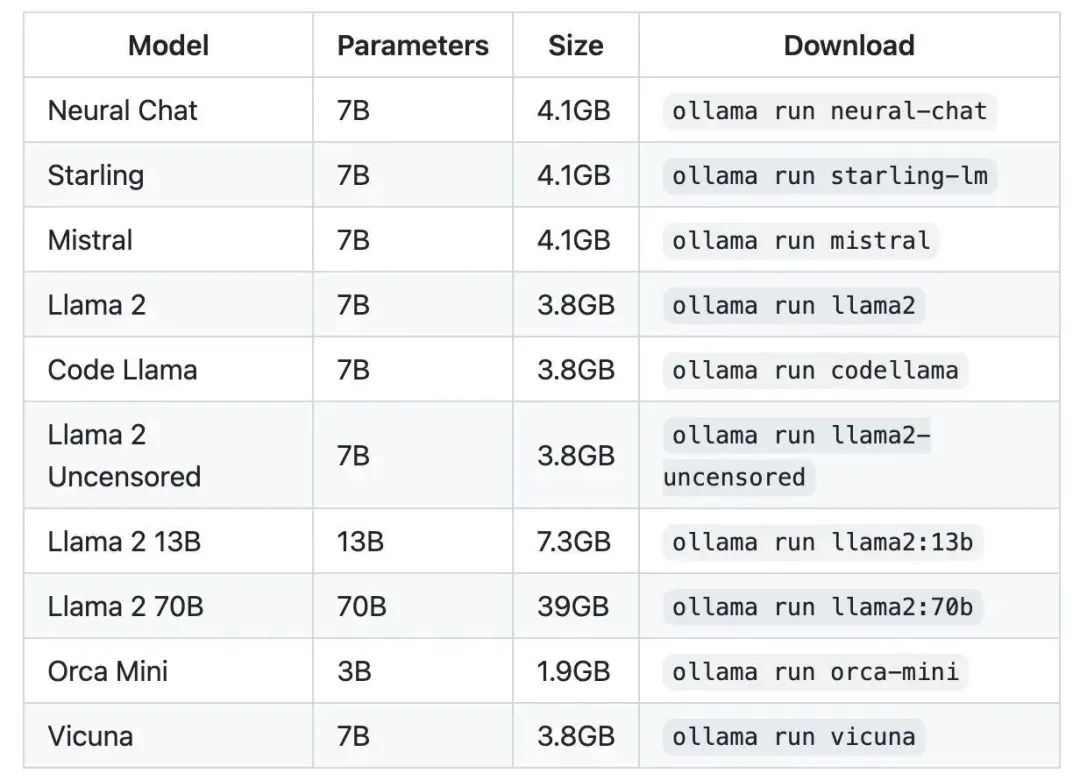1080x780 pixels.
Task: Click the Parameters column header
Action: 413,45
